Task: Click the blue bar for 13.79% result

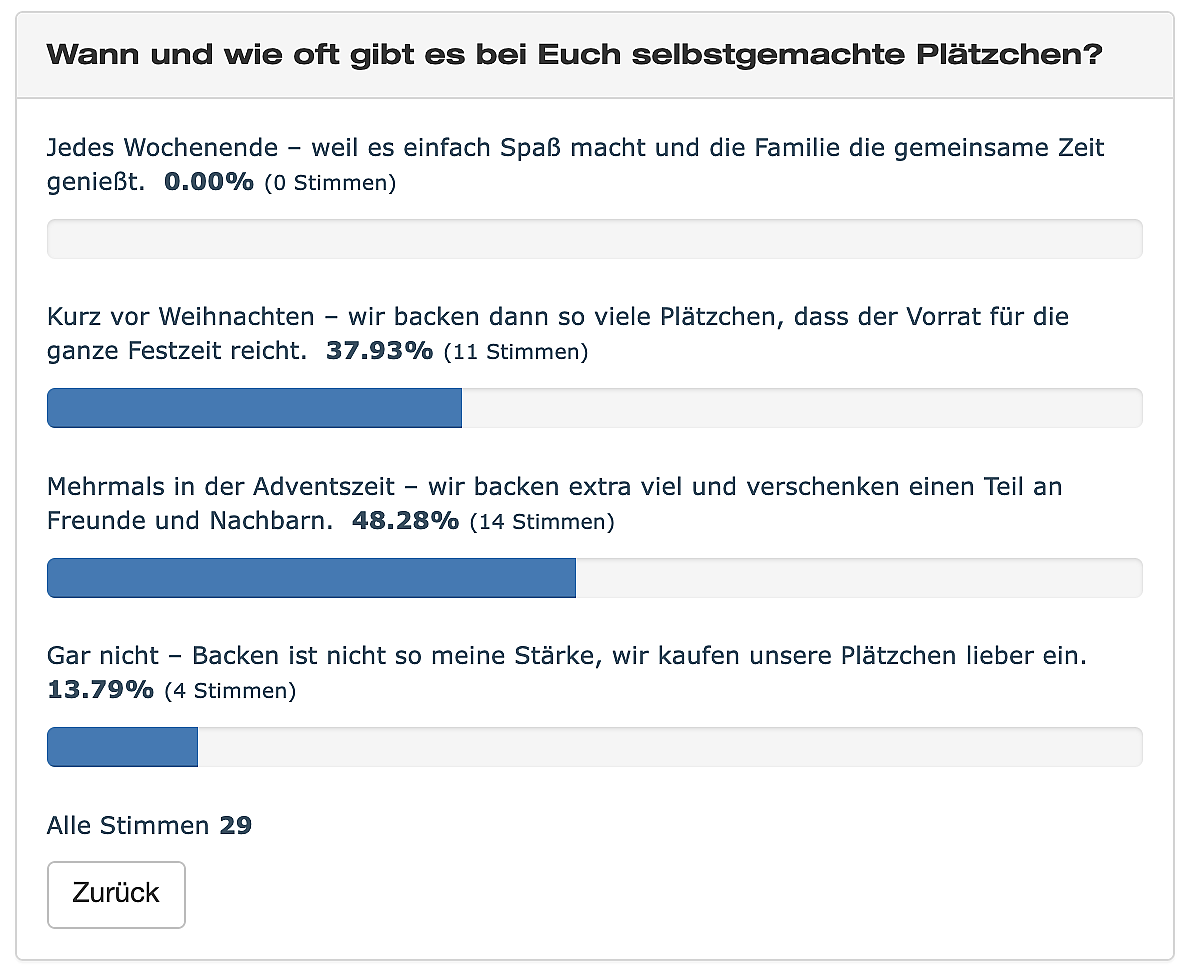Action: coord(122,747)
